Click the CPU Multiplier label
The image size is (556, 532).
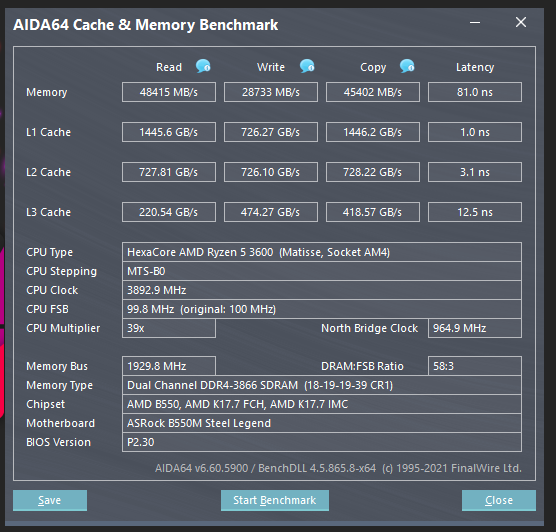point(63,328)
